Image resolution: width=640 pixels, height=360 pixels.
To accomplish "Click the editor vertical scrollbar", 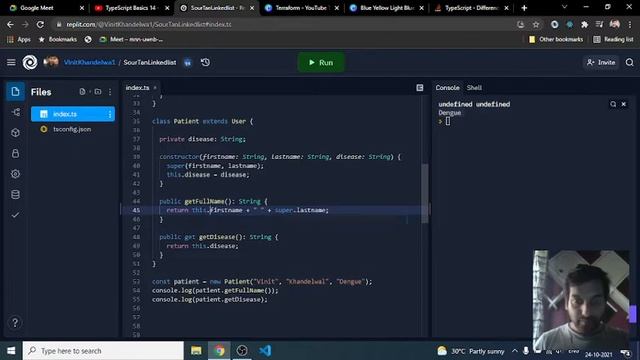I will (425, 193).
